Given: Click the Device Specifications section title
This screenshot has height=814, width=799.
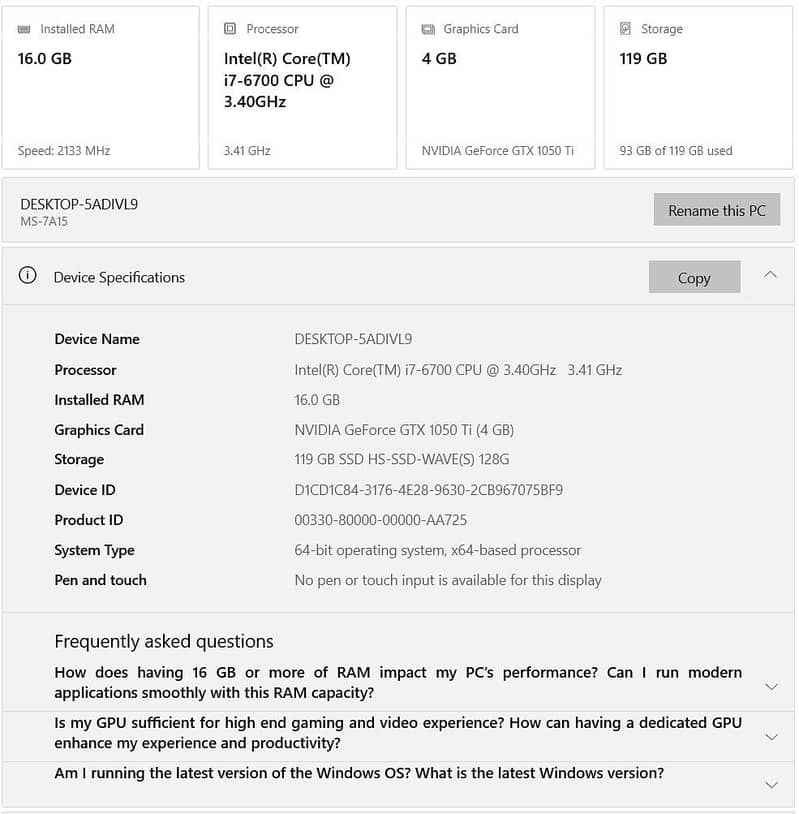Looking at the screenshot, I should [x=119, y=277].
